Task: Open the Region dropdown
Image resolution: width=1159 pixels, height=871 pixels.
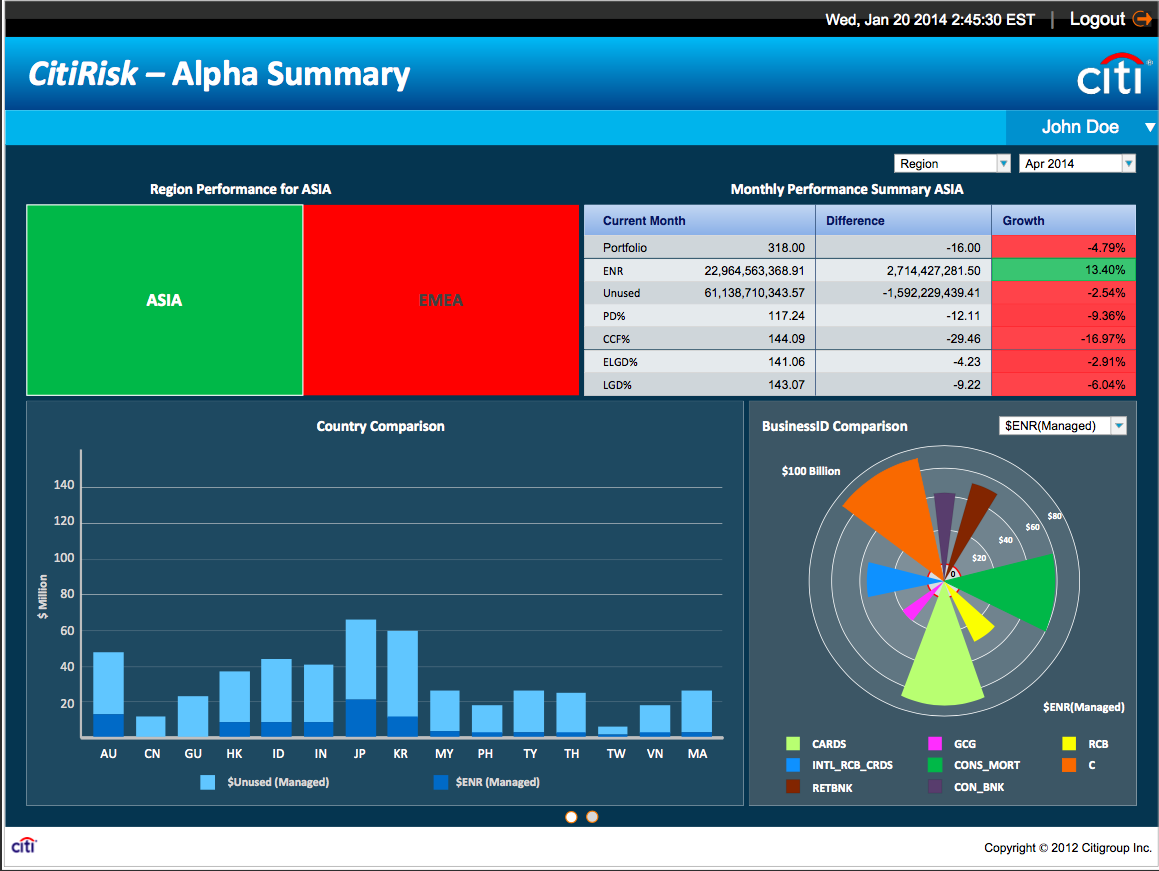Action: coord(952,163)
